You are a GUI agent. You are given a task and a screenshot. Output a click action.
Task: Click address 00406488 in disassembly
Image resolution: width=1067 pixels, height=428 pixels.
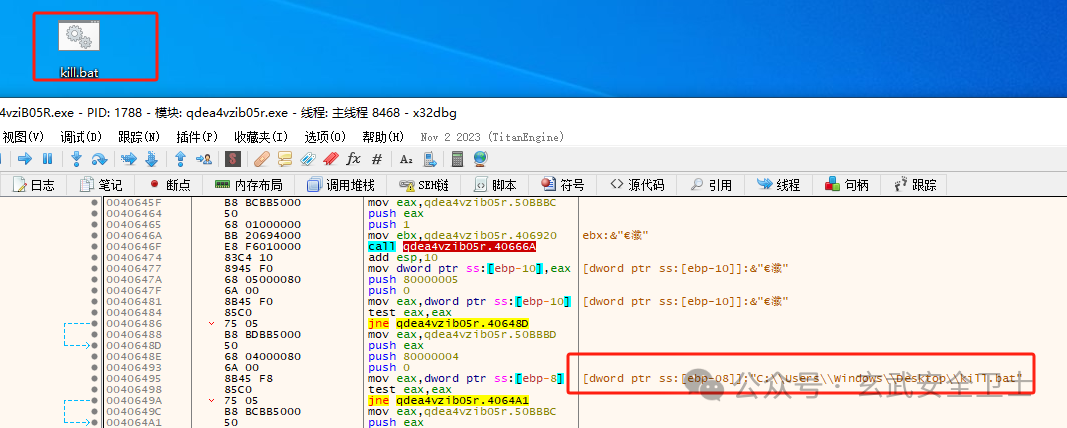133,334
